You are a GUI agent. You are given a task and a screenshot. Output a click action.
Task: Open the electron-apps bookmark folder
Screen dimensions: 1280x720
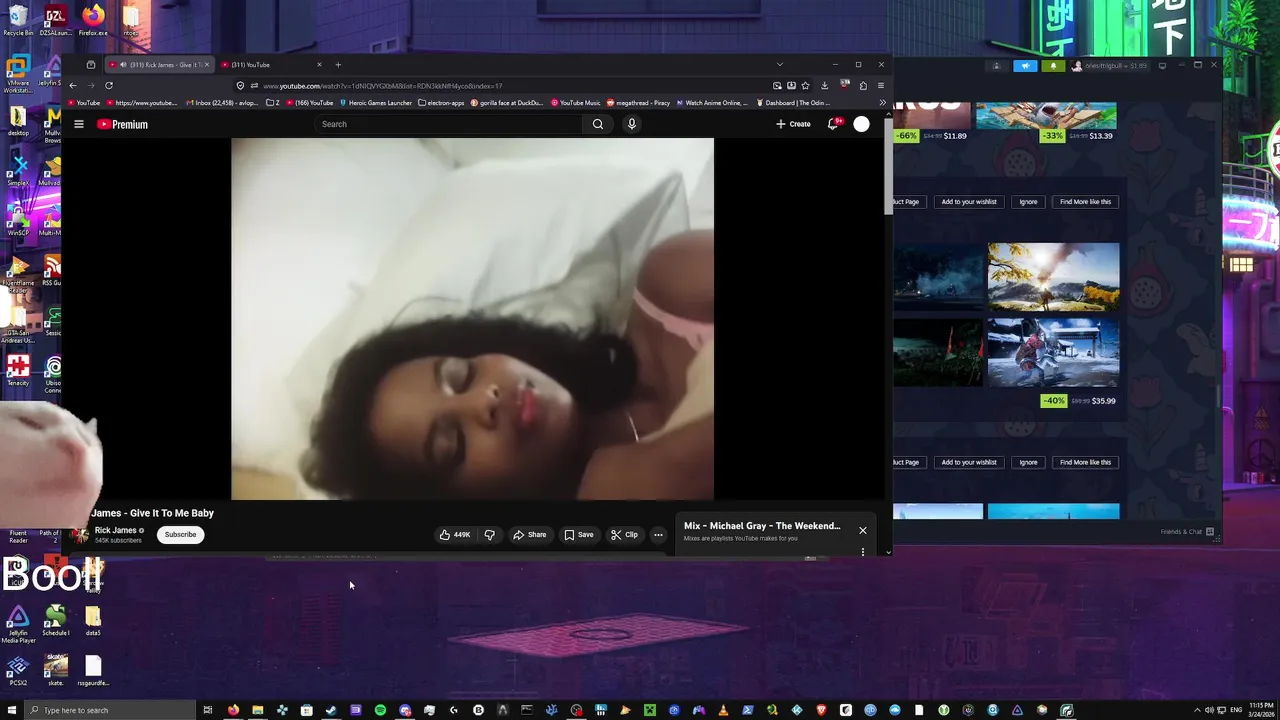click(x=441, y=102)
